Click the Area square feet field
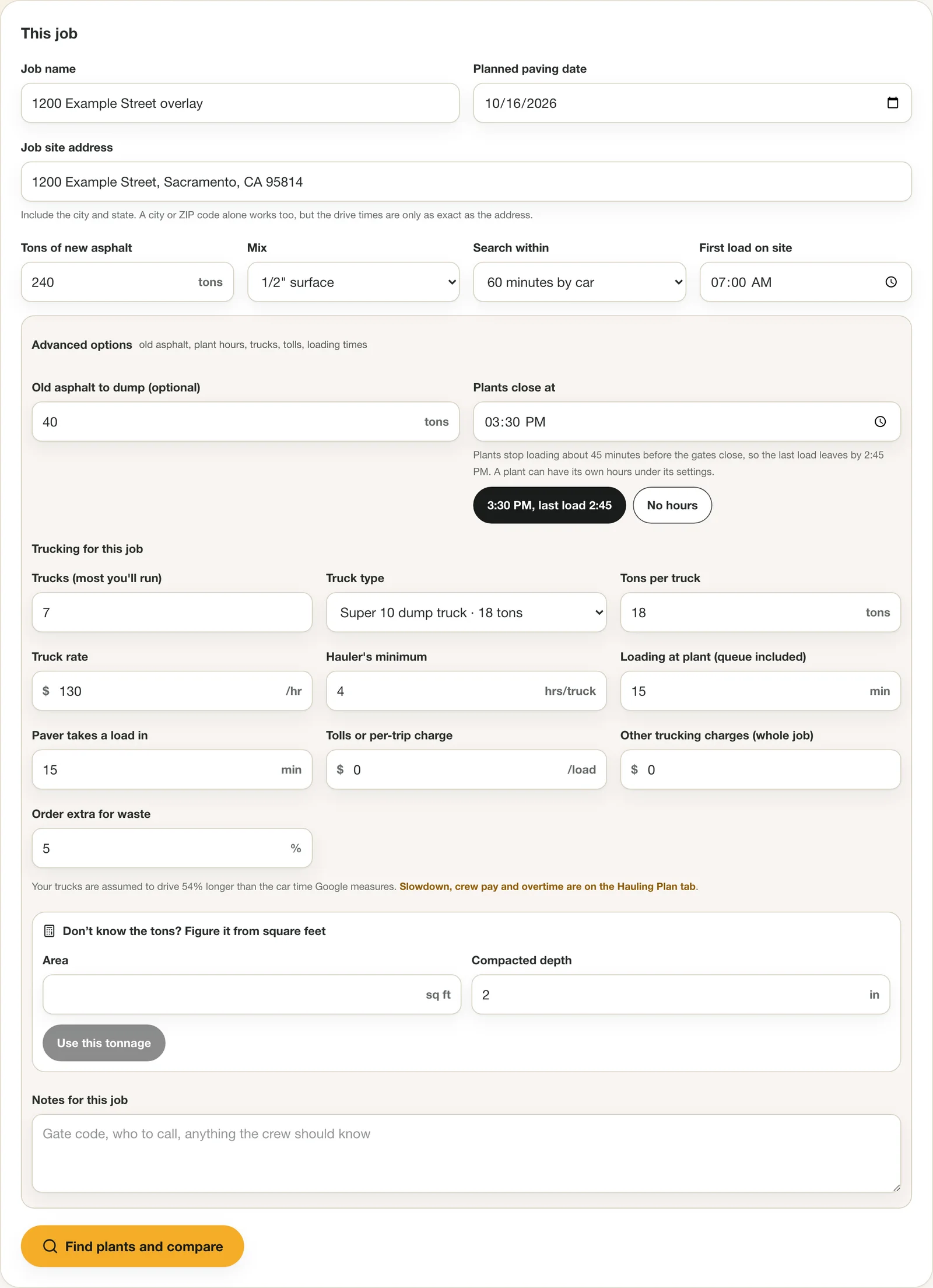 (x=252, y=995)
